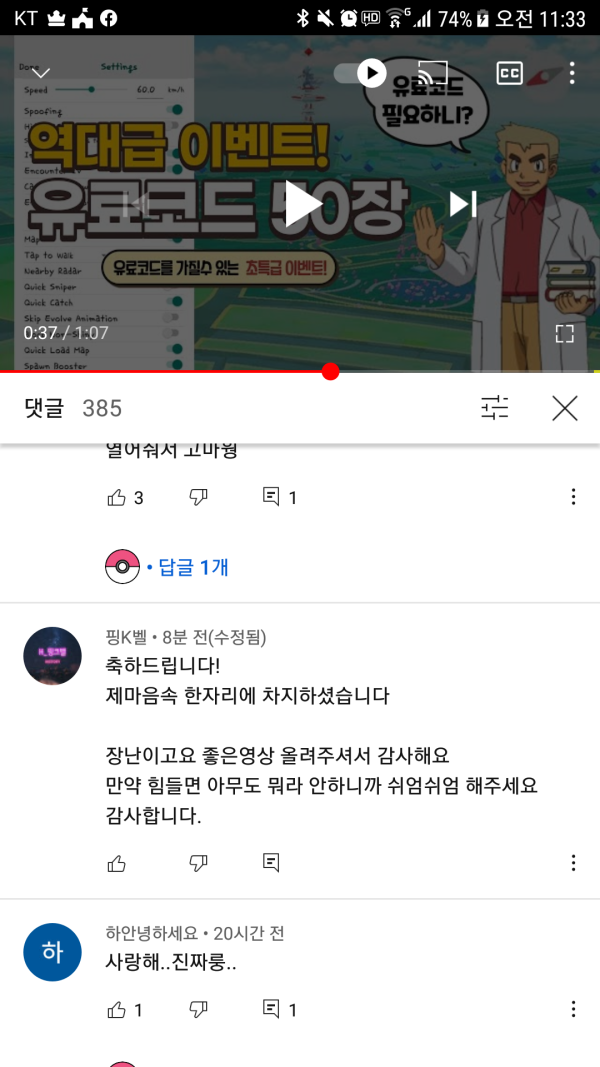Tap the Cast to device icon
Viewport: 600px width, 1067px height.
[x=432, y=72]
